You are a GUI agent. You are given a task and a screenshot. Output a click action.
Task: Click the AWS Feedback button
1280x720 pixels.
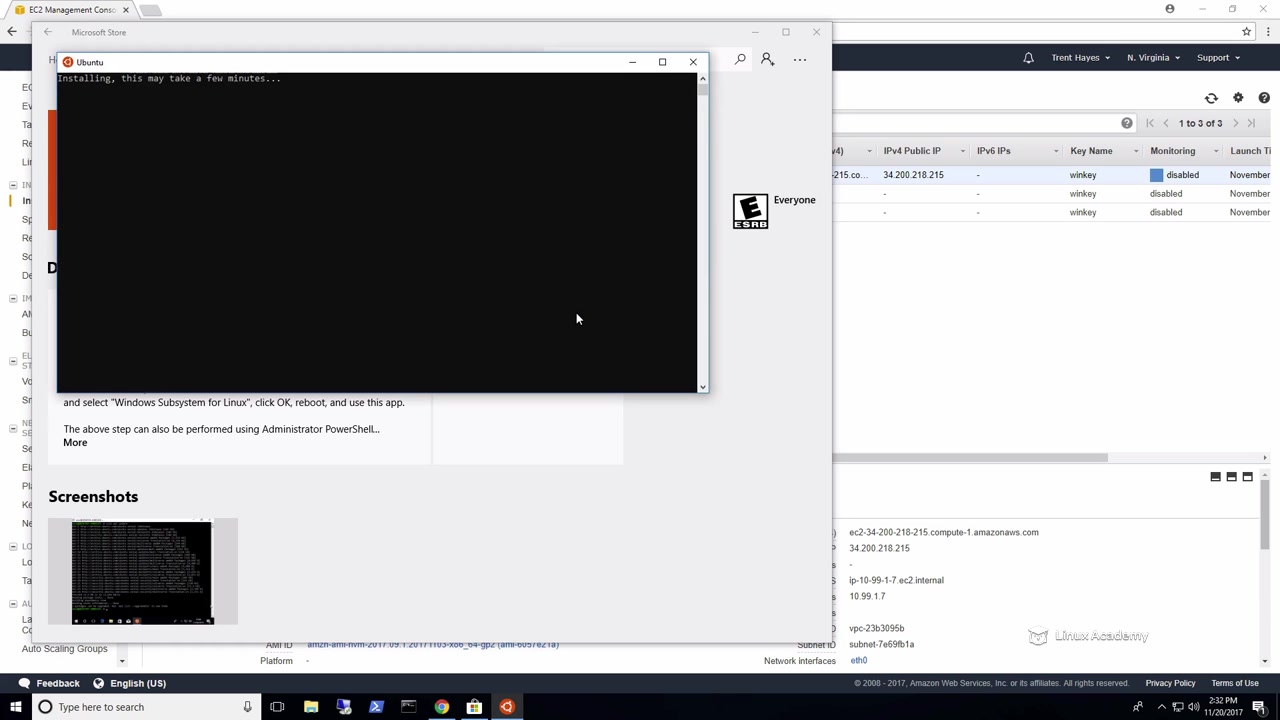point(50,683)
